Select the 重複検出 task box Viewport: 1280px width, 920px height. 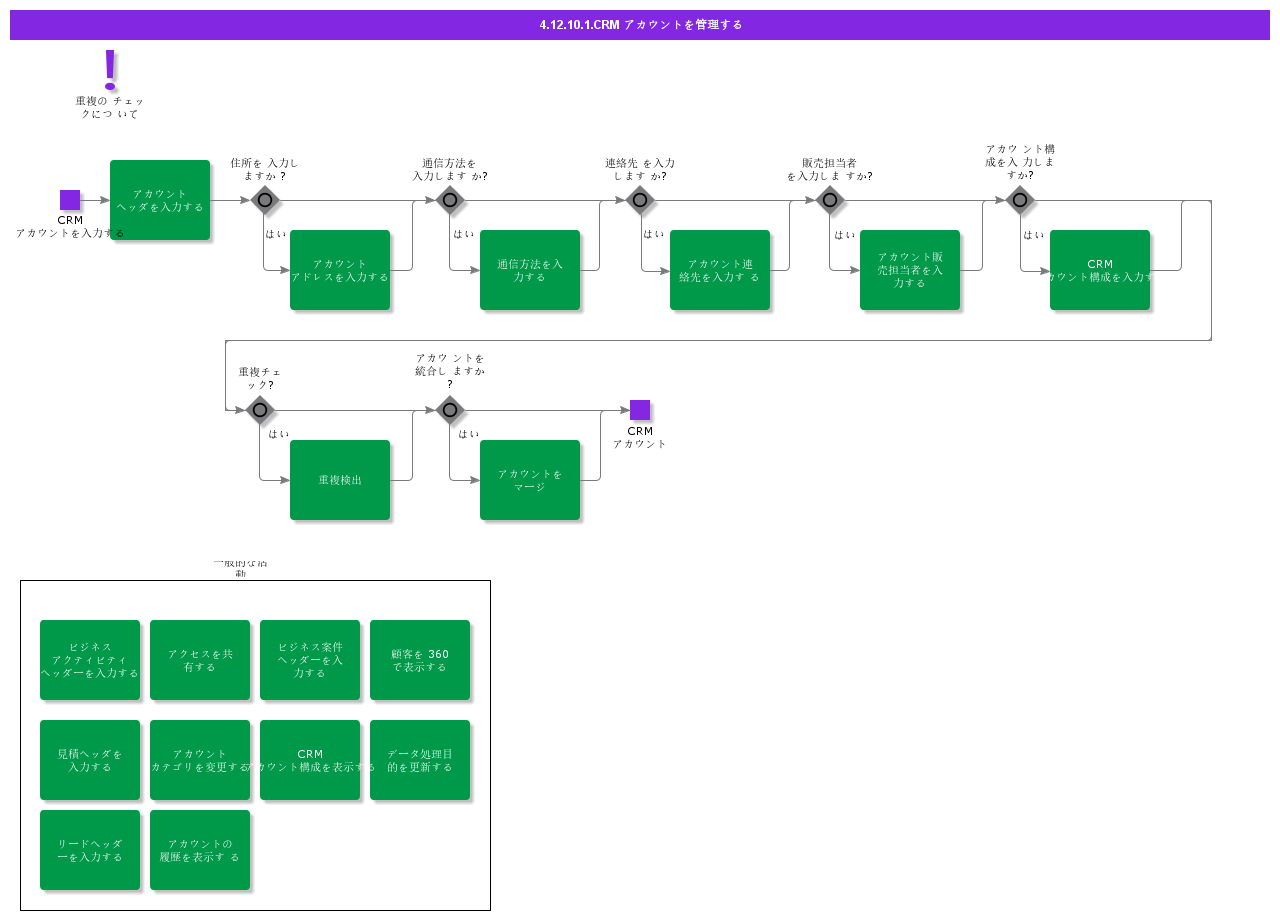tap(340, 480)
